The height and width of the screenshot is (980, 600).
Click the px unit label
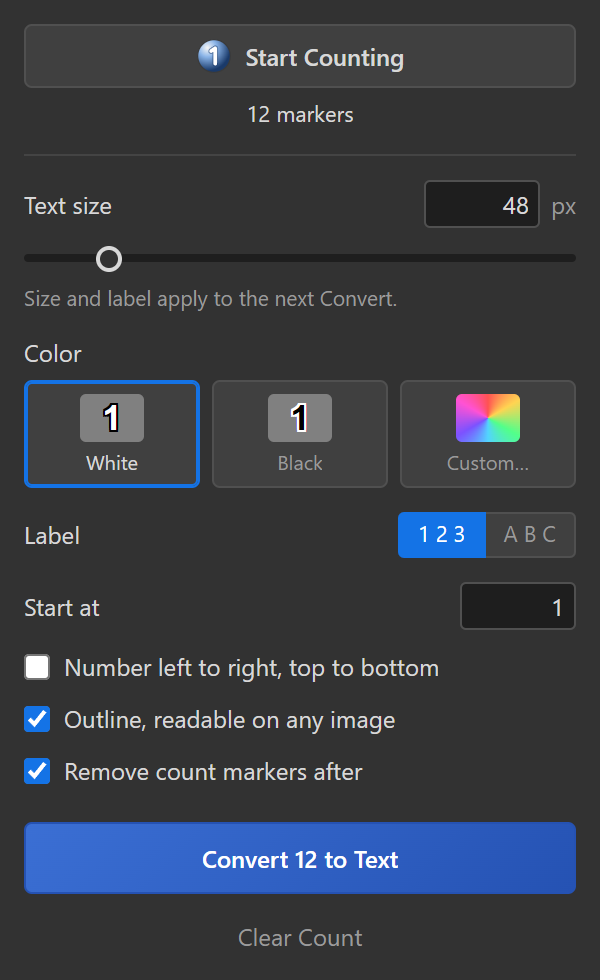563,207
